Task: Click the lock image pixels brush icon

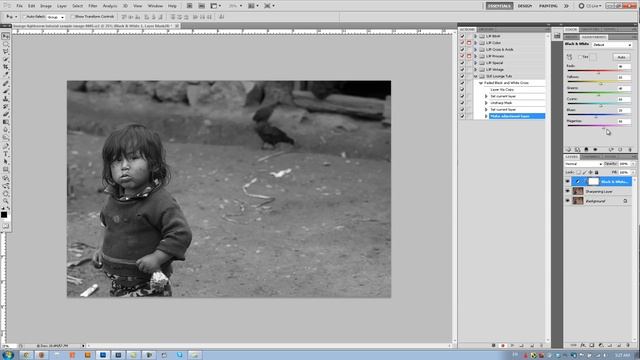Action: point(584,172)
